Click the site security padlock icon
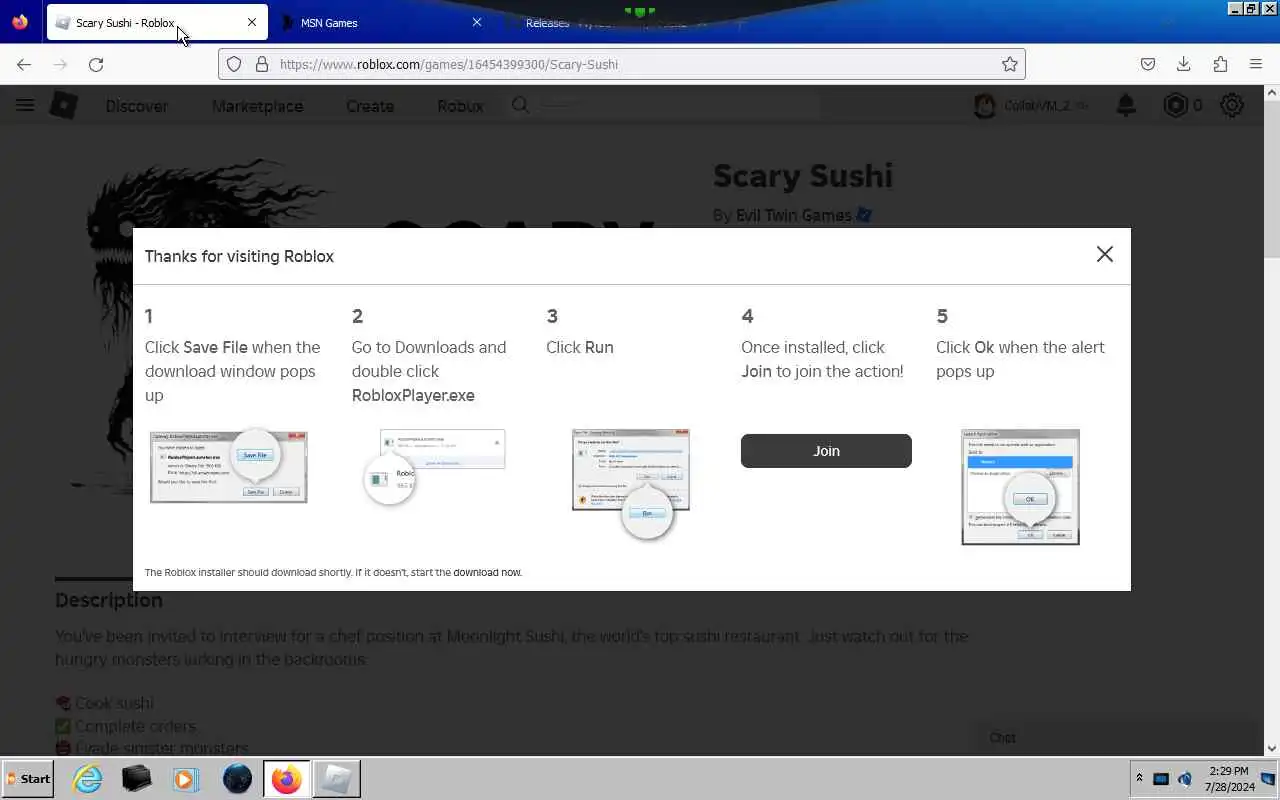Screen dimensions: 1280x800 pyautogui.click(x=262, y=64)
